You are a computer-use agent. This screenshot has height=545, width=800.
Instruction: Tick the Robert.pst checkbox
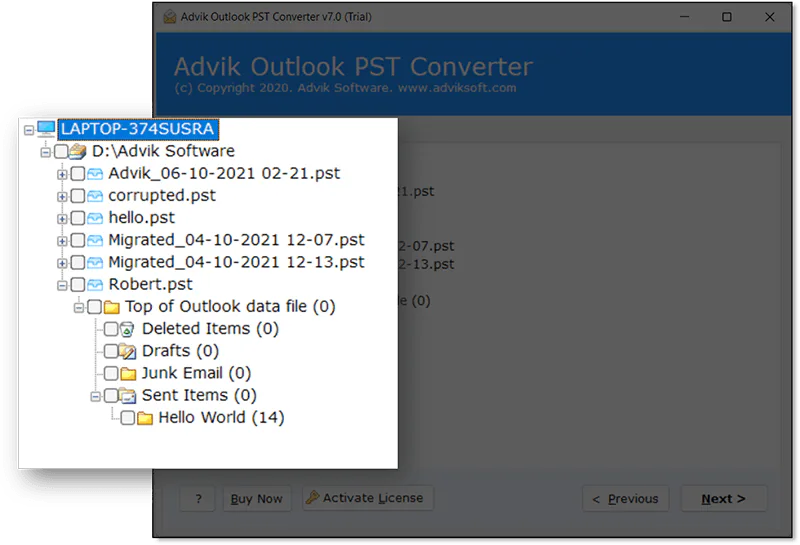[78, 284]
